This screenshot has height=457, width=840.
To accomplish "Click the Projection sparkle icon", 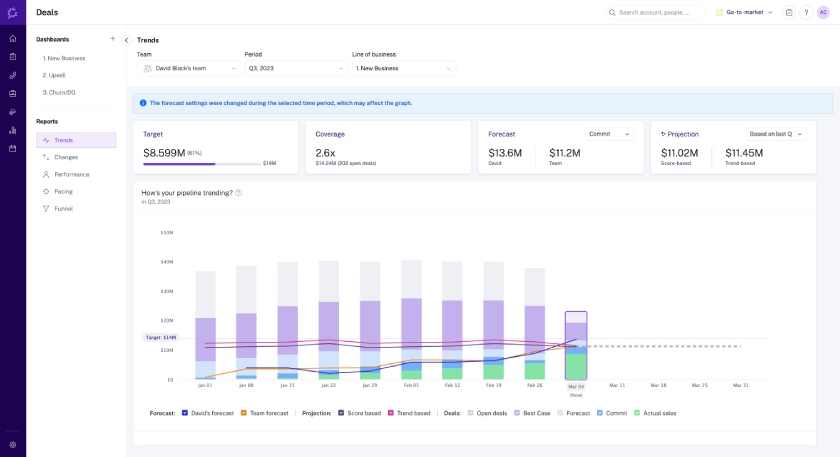I will 663,134.
